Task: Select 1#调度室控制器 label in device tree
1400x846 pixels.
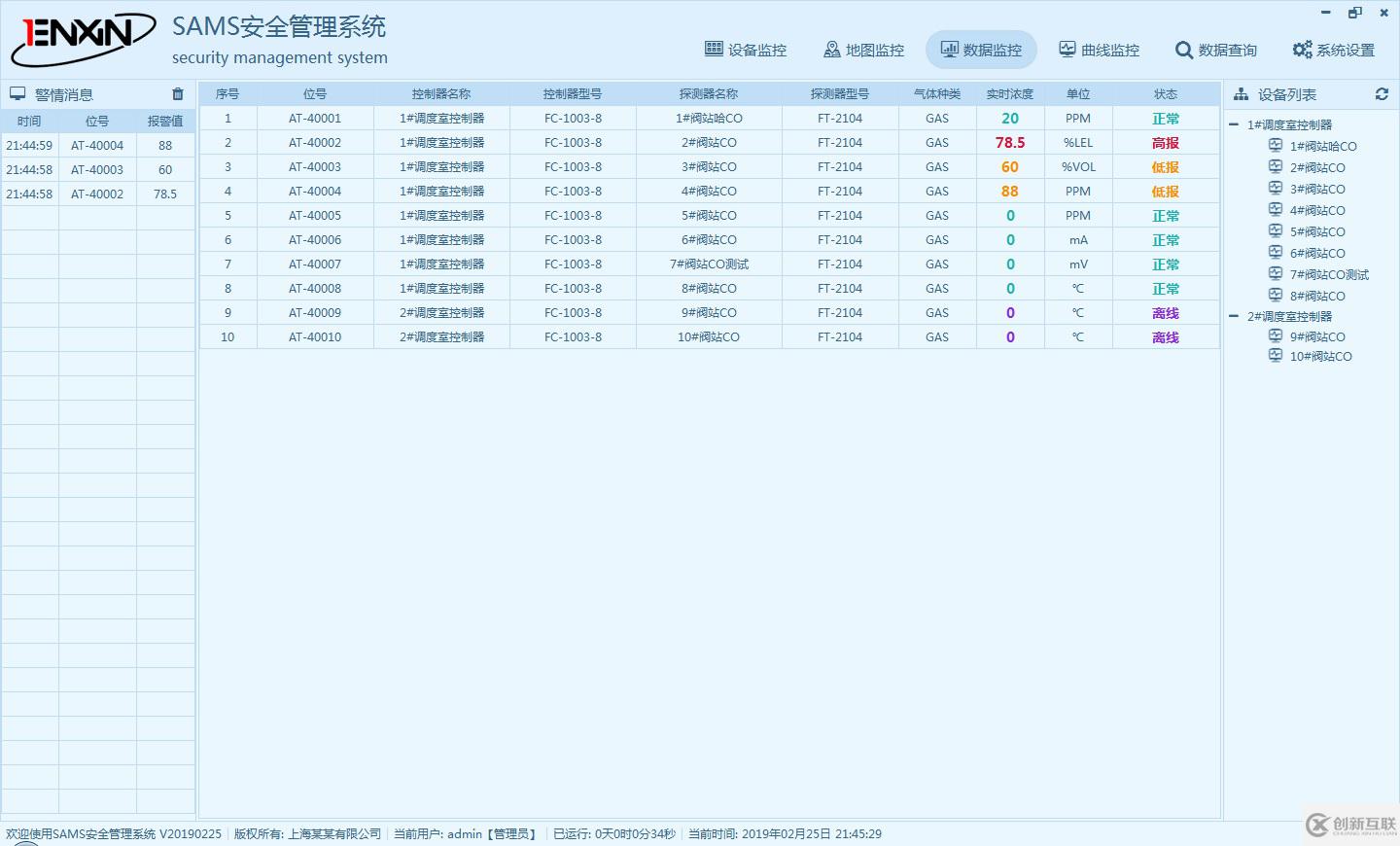Action: [1289, 124]
